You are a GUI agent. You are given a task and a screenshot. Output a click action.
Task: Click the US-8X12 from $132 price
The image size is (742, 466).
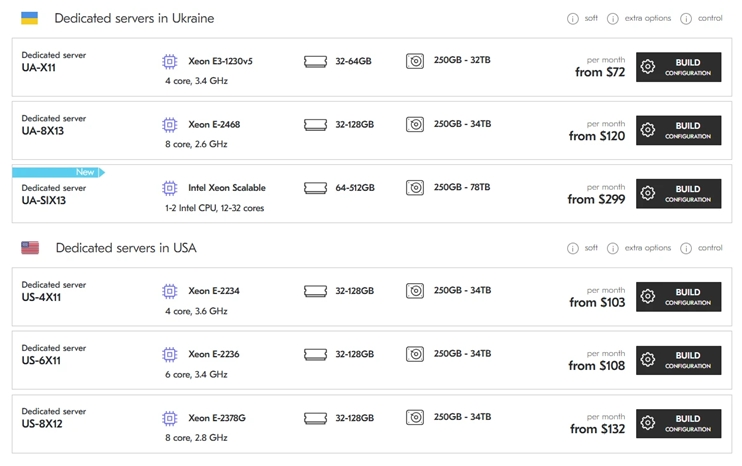pyautogui.click(x=597, y=430)
